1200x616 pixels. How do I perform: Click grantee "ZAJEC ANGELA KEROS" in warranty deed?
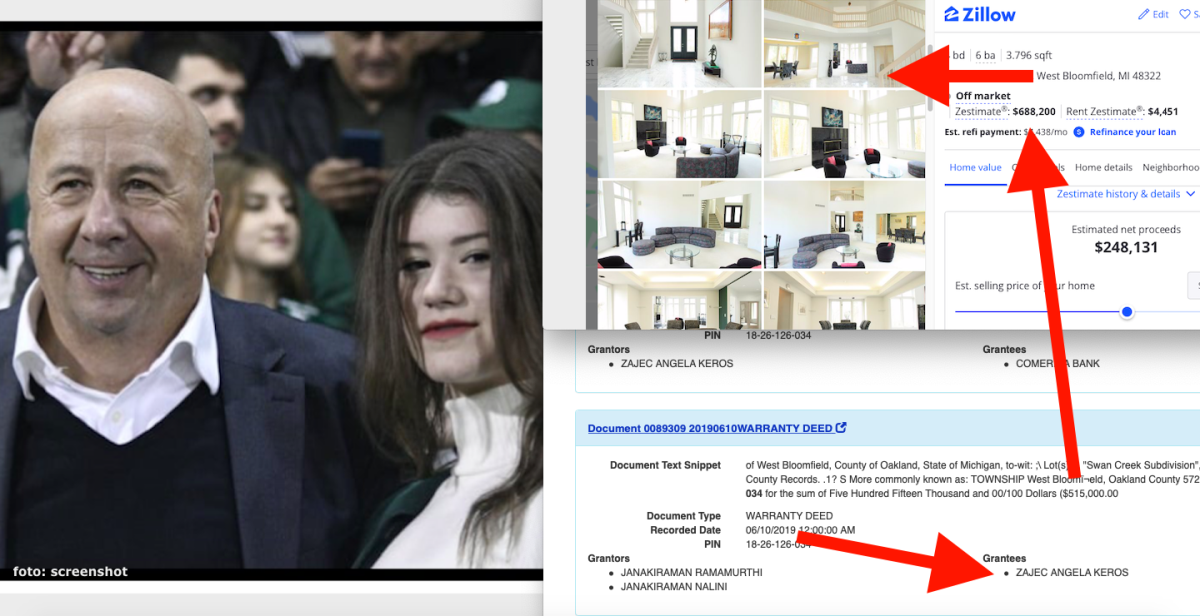[x=1072, y=573]
